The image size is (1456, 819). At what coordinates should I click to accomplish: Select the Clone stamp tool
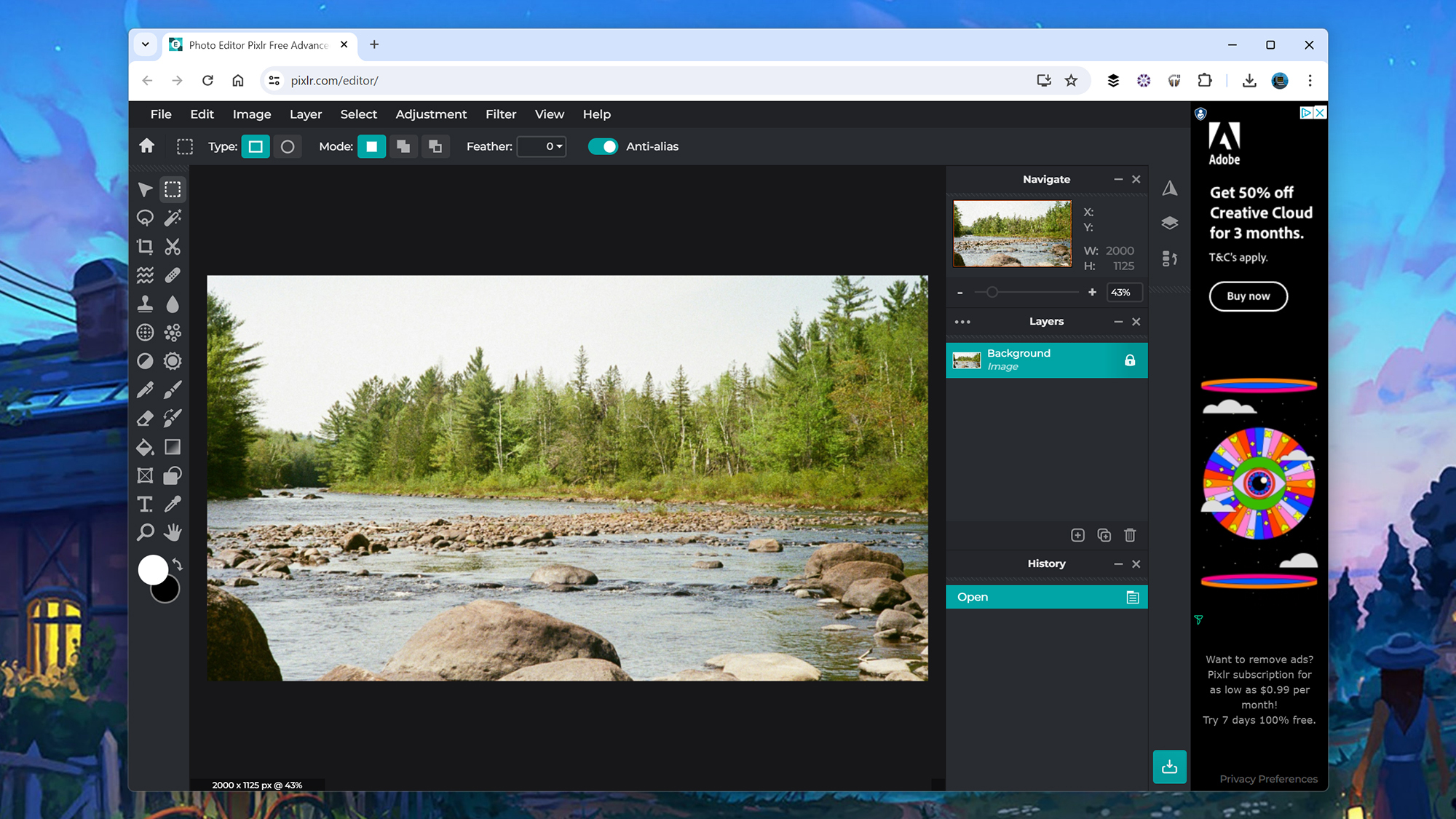click(144, 303)
